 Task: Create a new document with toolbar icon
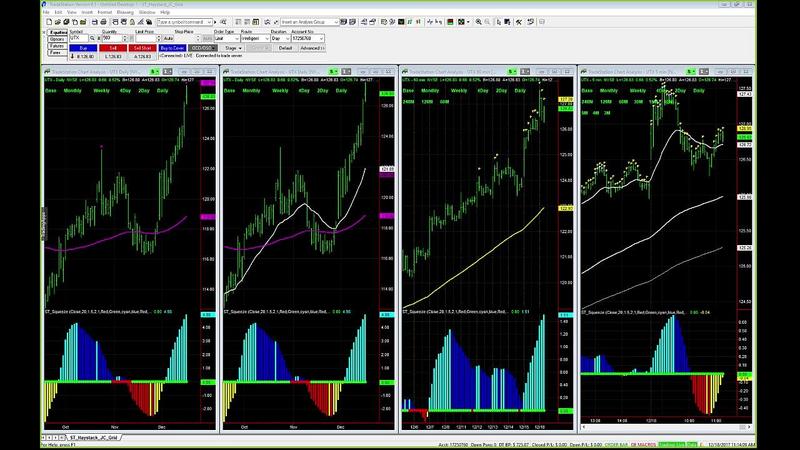tap(49, 22)
